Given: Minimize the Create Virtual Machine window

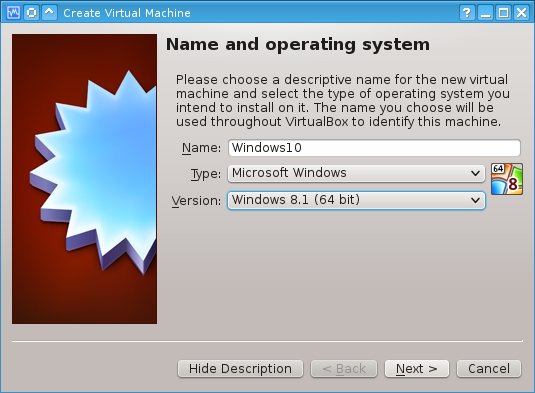Looking at the screenshot, I should point(485,13).
